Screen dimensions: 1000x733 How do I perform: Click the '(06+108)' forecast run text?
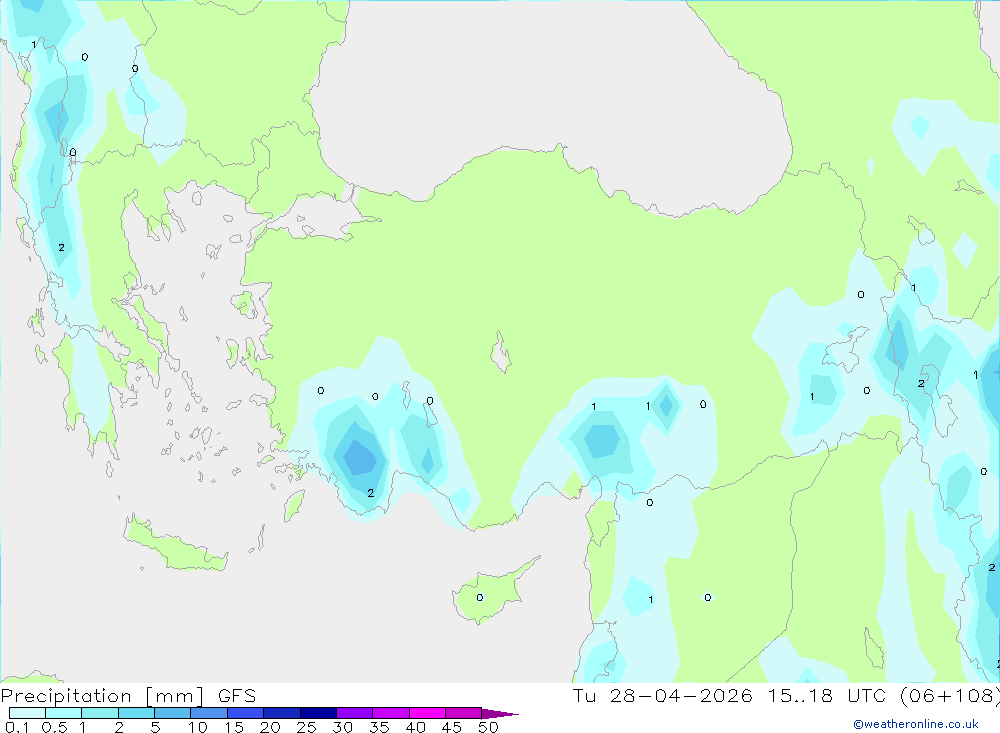[x=950, y=696]
